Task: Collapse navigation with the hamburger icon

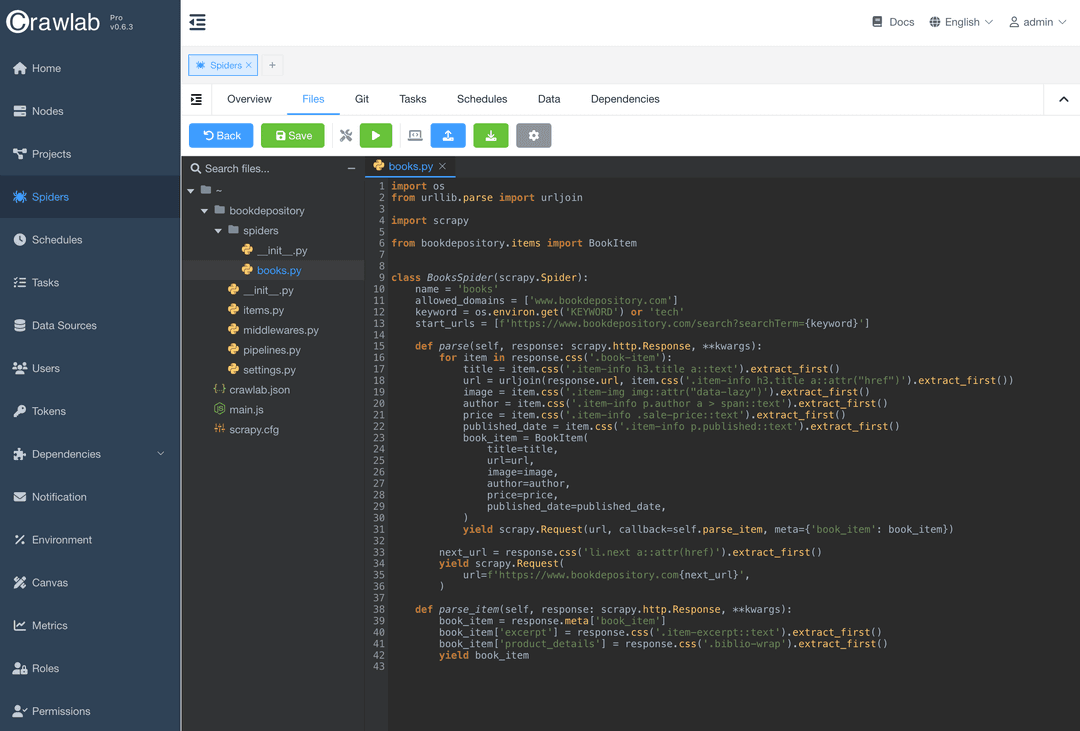Action: (x=197, y=21)
